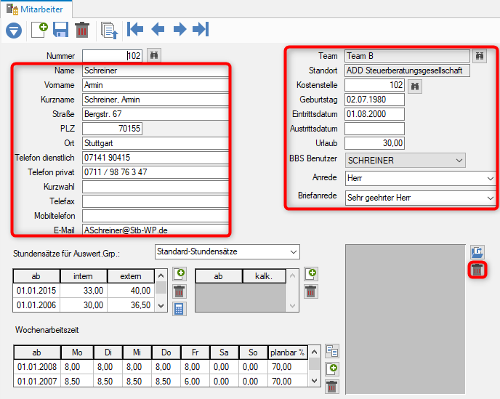
Task: Click the Nummer input field
Action: (x=112, y=56)
